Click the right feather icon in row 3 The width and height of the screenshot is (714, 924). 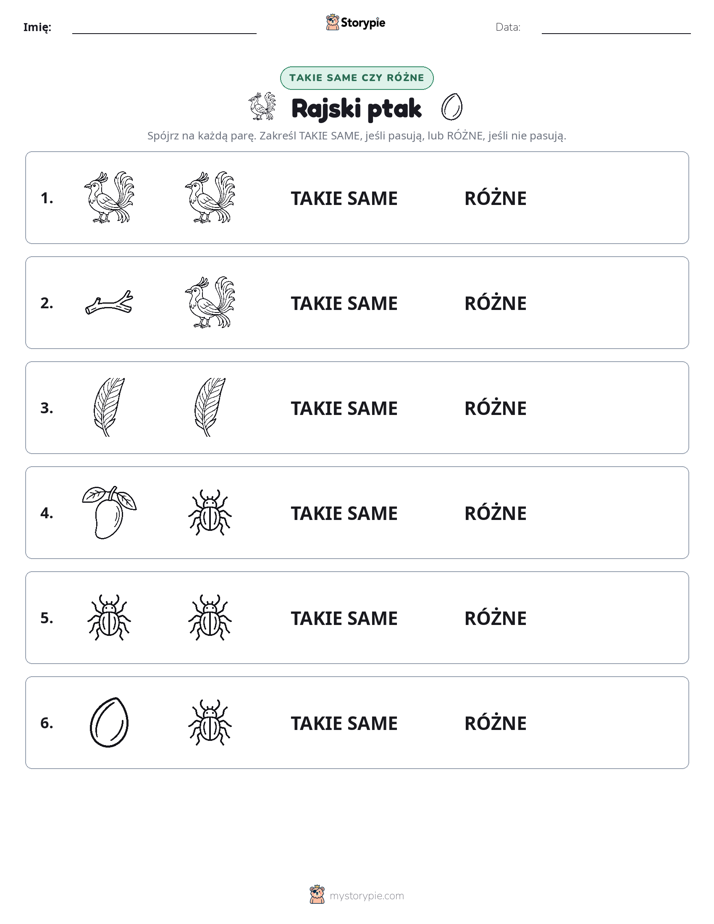(x=210, y=407)
